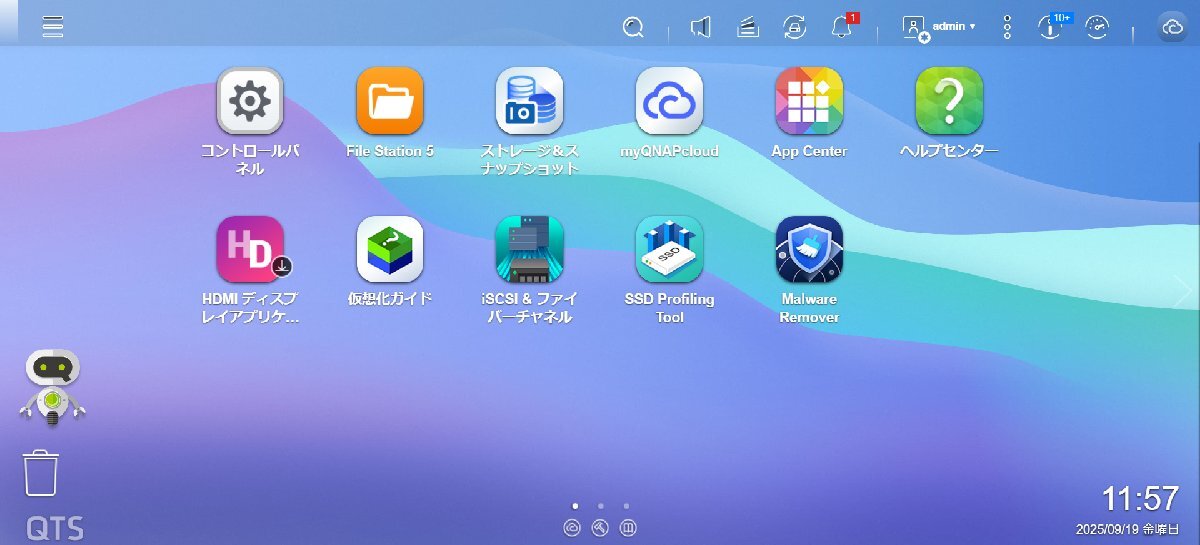
Task: Click the search magnifier icon
Action: (632, 28)
